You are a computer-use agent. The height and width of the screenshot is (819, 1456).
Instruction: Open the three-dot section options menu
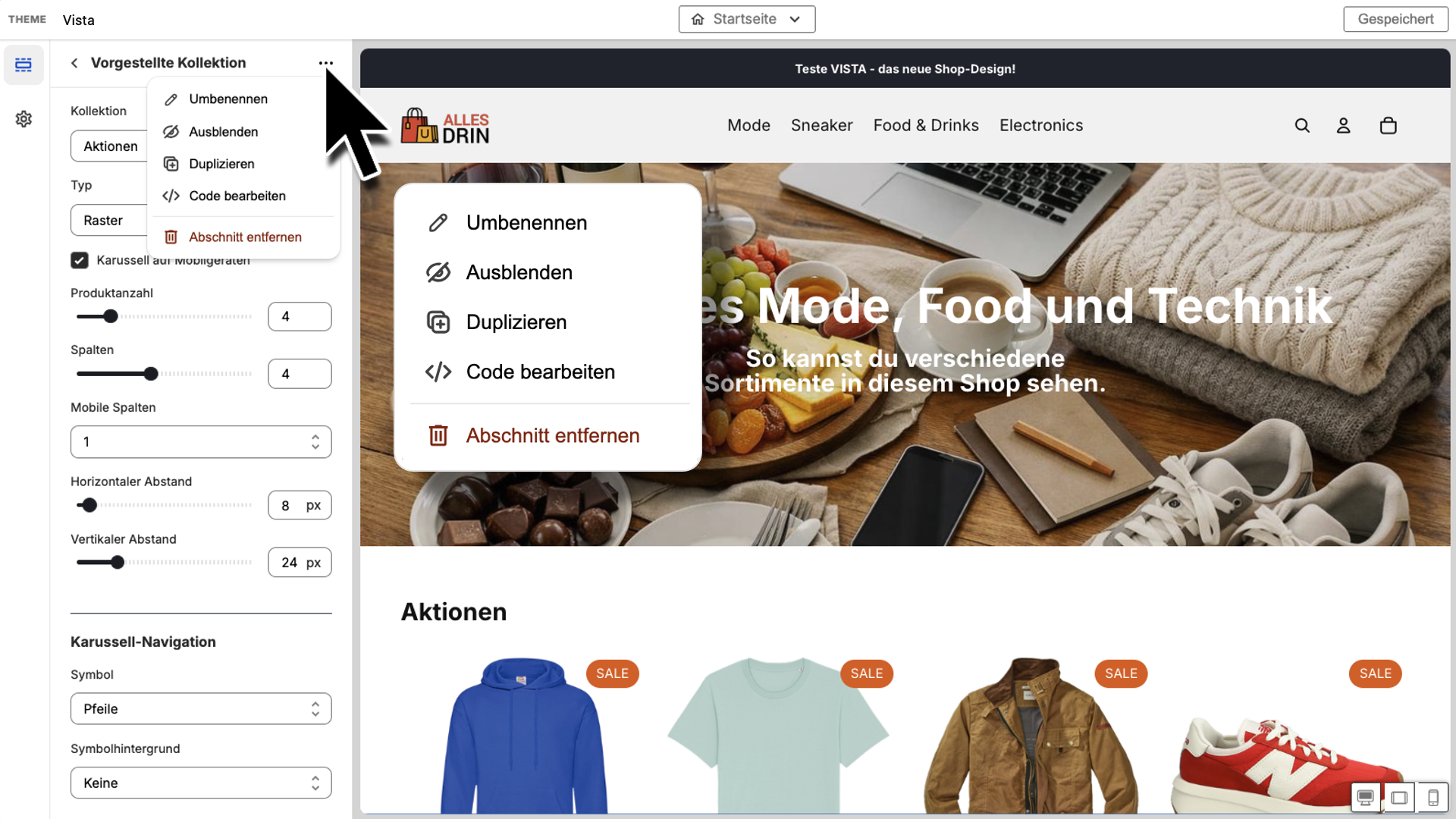coord(325,63)
